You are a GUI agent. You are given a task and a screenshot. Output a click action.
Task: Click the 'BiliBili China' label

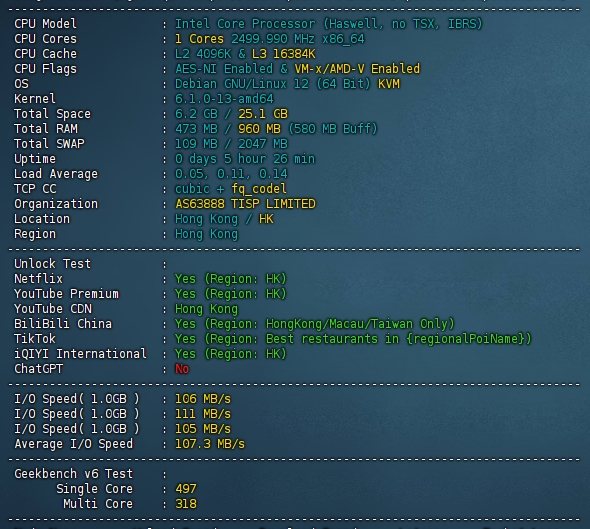point(63,324)
